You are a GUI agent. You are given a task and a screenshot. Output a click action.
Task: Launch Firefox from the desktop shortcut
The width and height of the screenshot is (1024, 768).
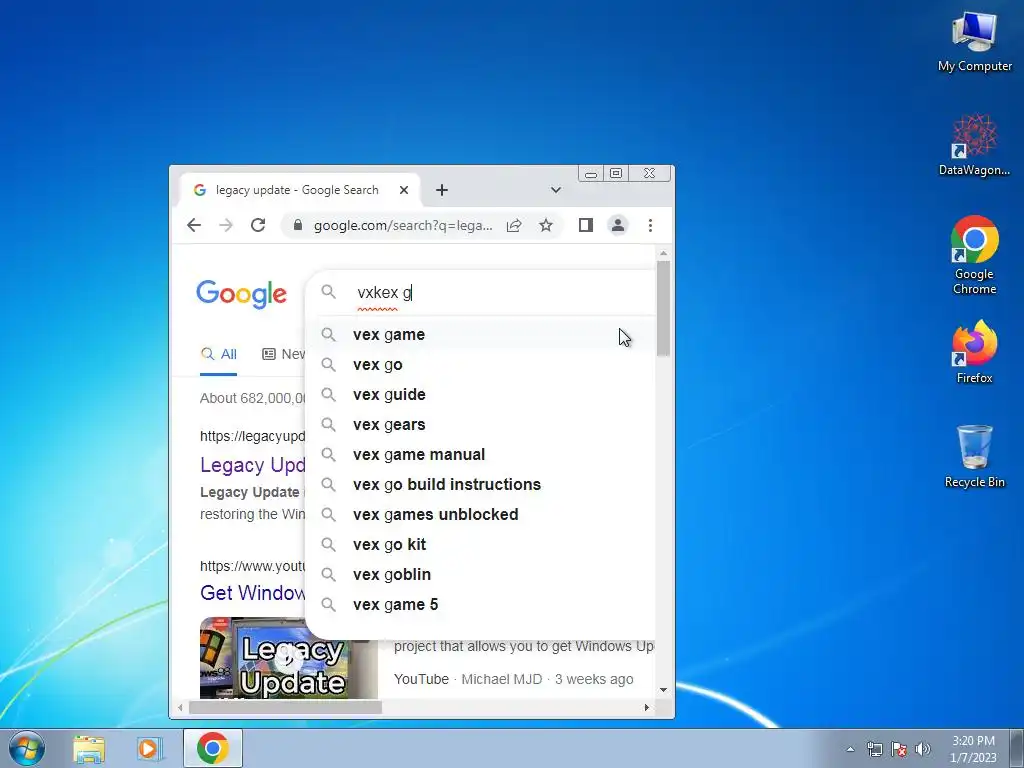pyautogui.click(x=974, y=351)
